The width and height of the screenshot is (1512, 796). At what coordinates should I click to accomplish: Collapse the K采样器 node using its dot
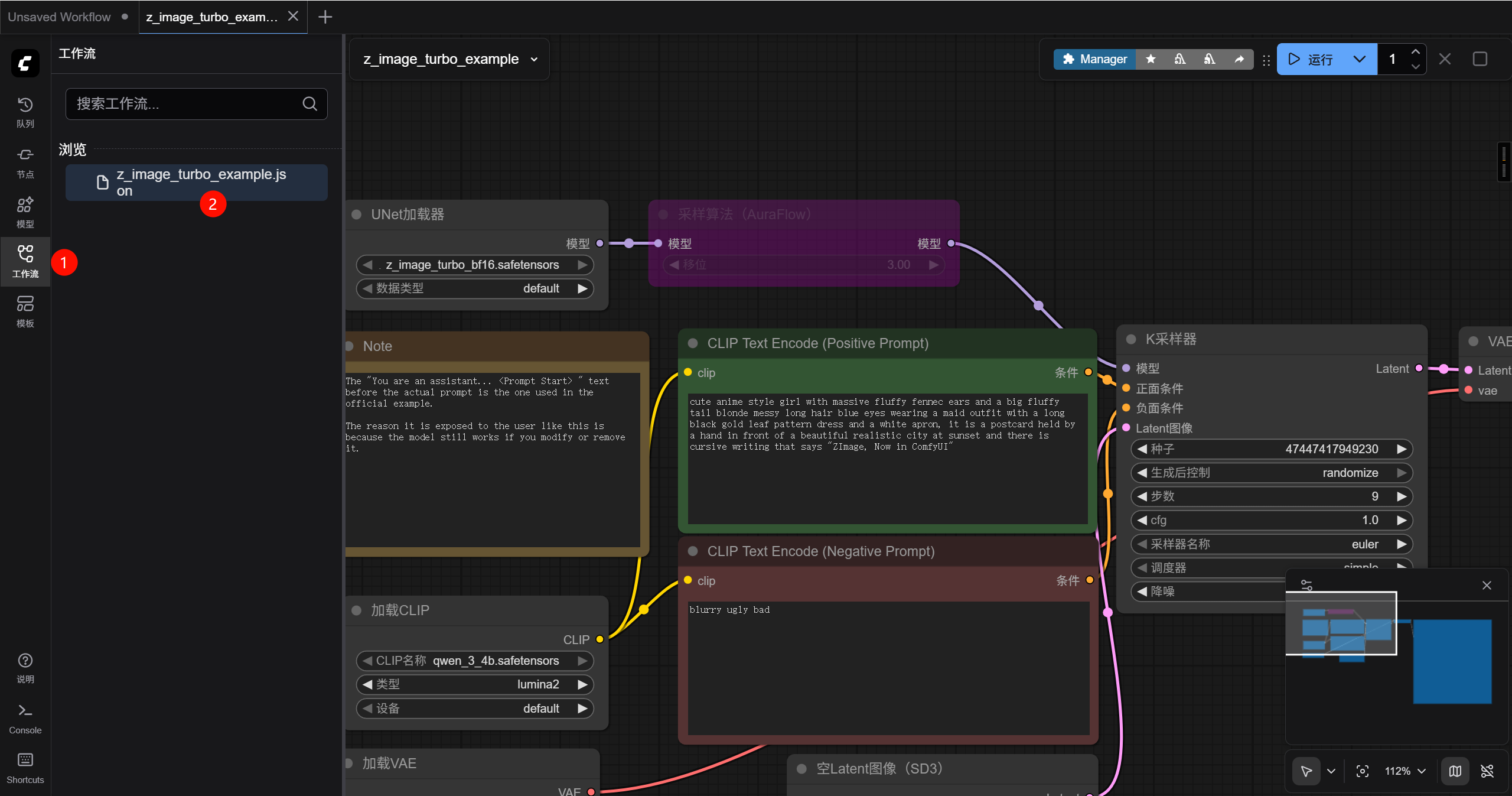1131,339
